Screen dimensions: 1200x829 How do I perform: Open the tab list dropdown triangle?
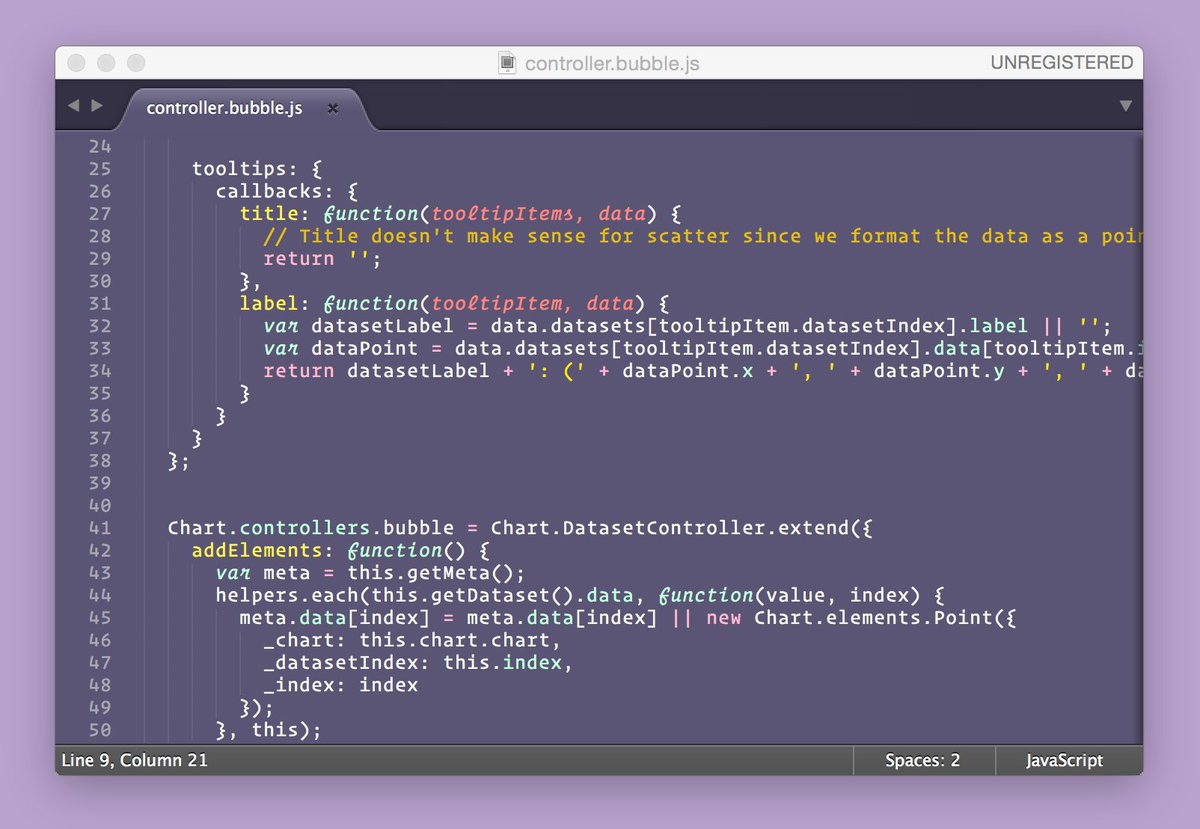1125,105
